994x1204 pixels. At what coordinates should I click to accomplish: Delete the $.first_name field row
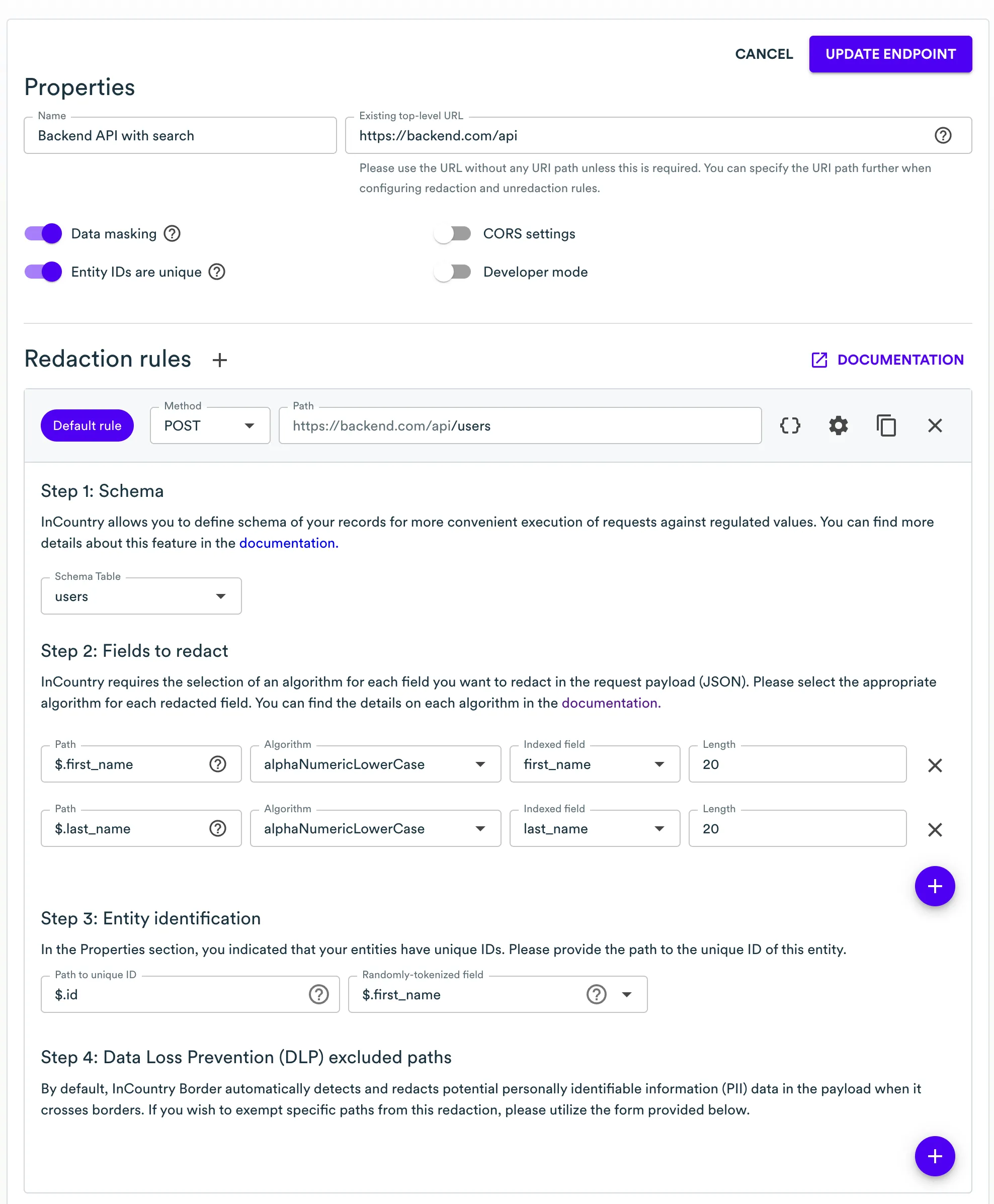point(935,765)
